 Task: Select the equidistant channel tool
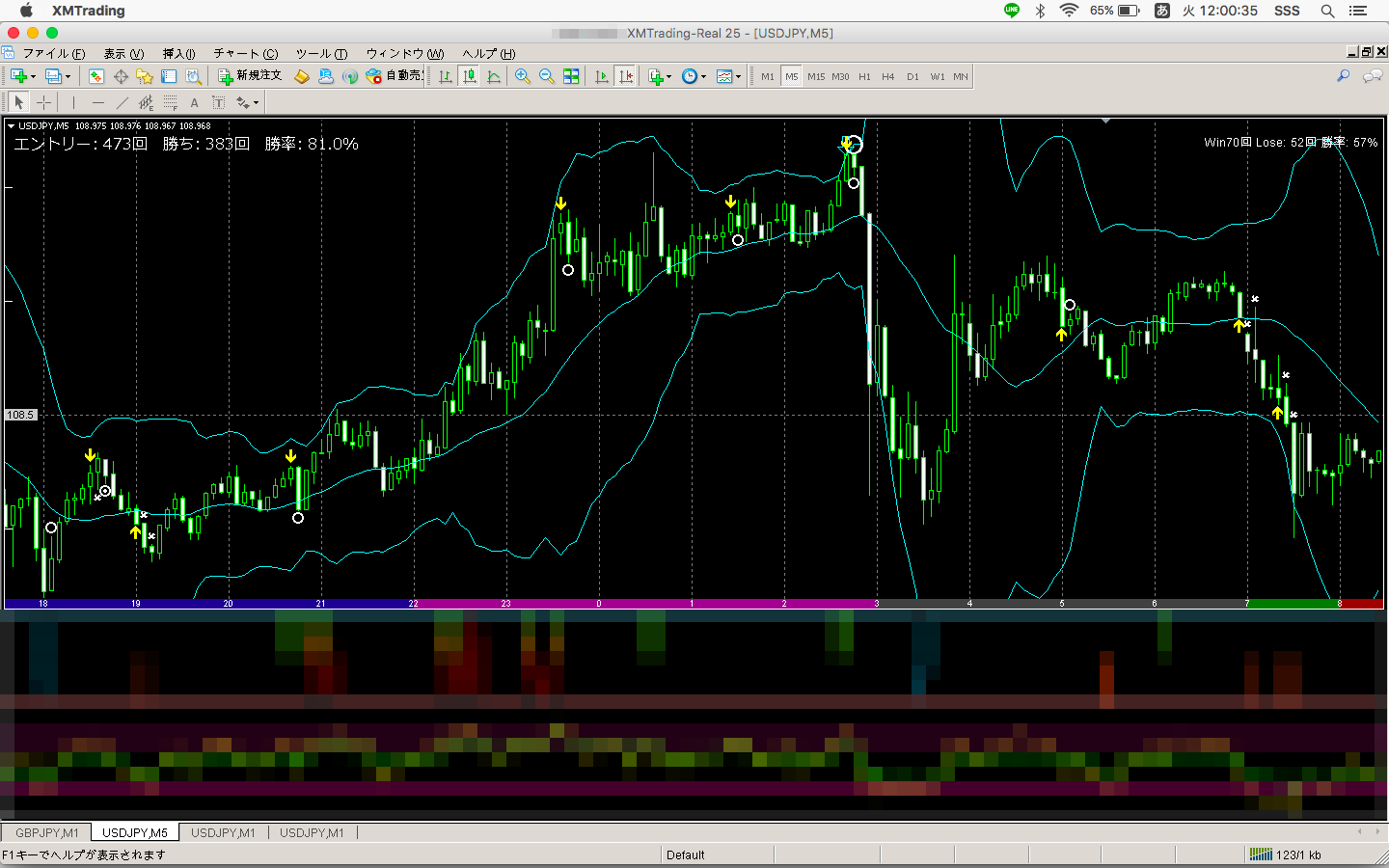[x=146, y=102]
